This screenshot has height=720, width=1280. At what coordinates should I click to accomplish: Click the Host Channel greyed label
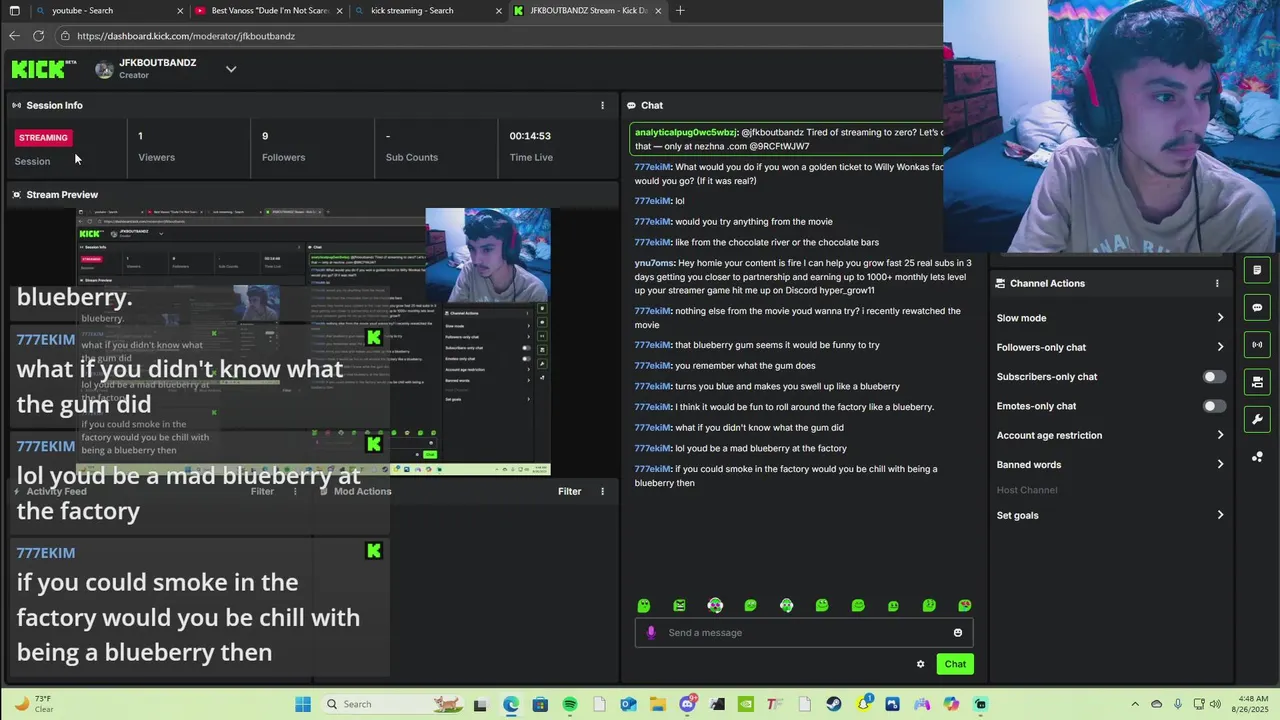tap(1027, 490)
